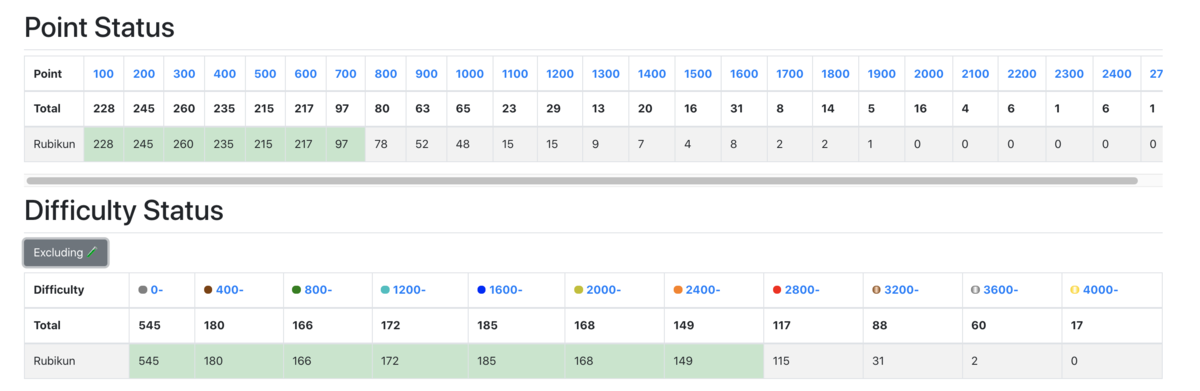Viewport: 1200px width, 391px height.
Task: Click the red difficulty circle icon for 2800-
Action: [x=777, y=290]
